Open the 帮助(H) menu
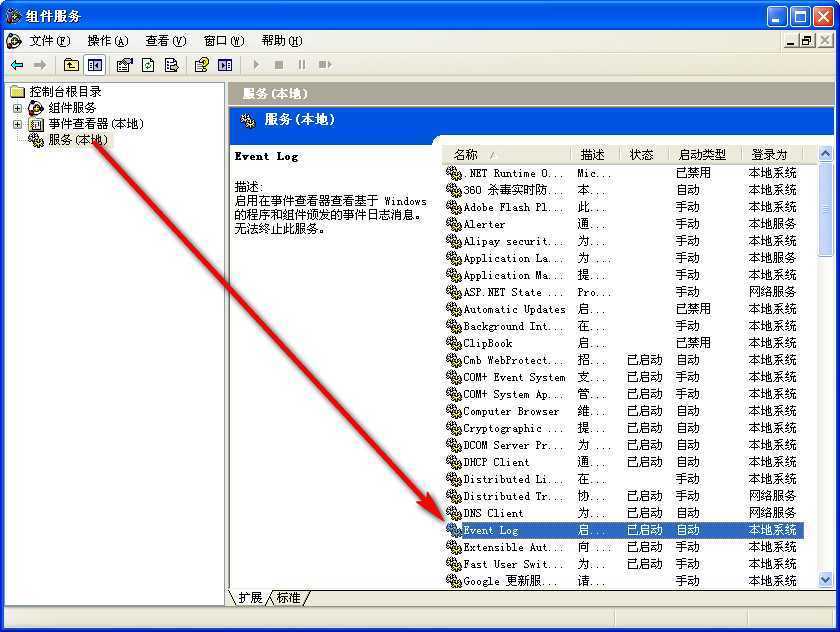Screen dimensions: 840x632 coord(282,41)
